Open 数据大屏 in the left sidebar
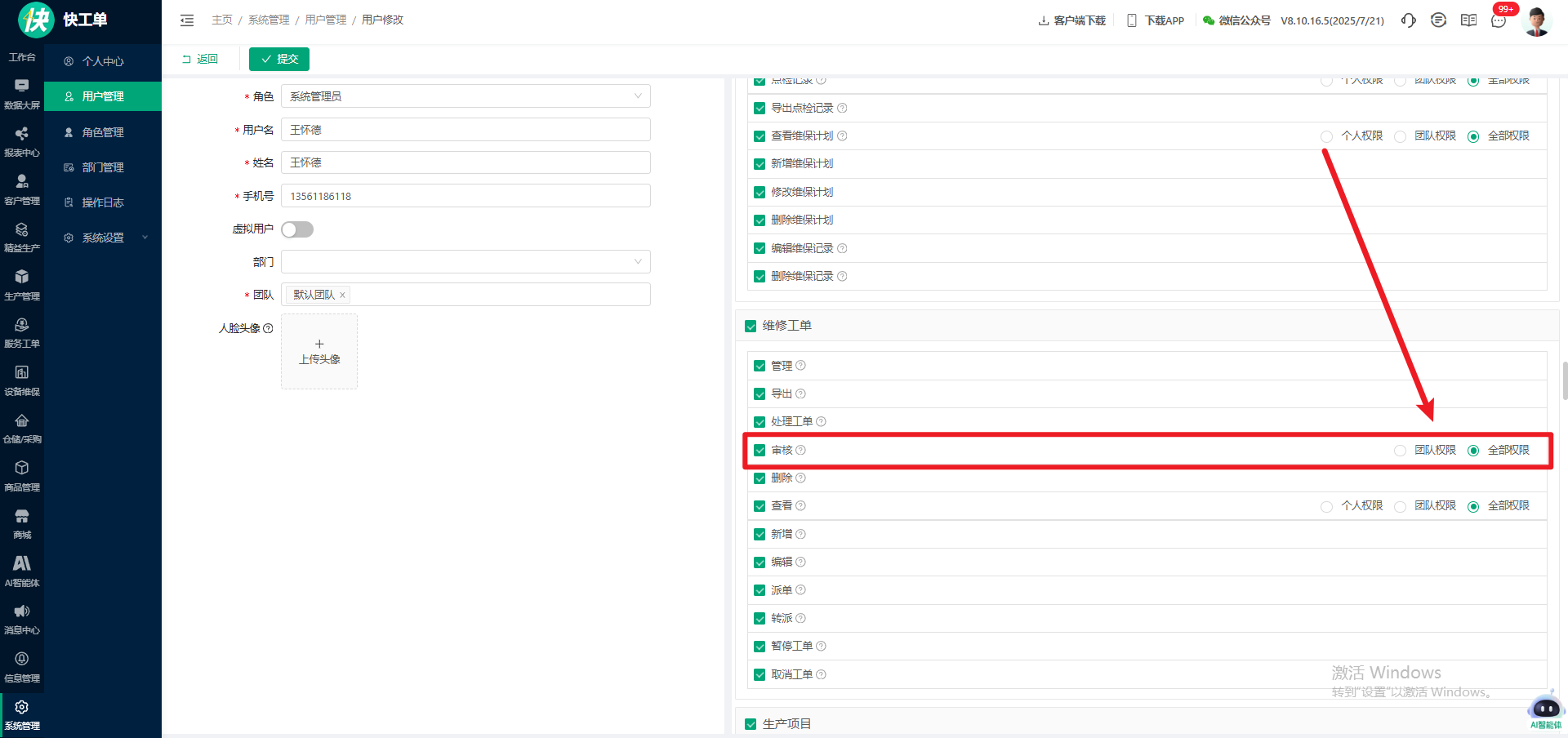The height and width of the screenshot is (738, 1568). tap(22, 94)
